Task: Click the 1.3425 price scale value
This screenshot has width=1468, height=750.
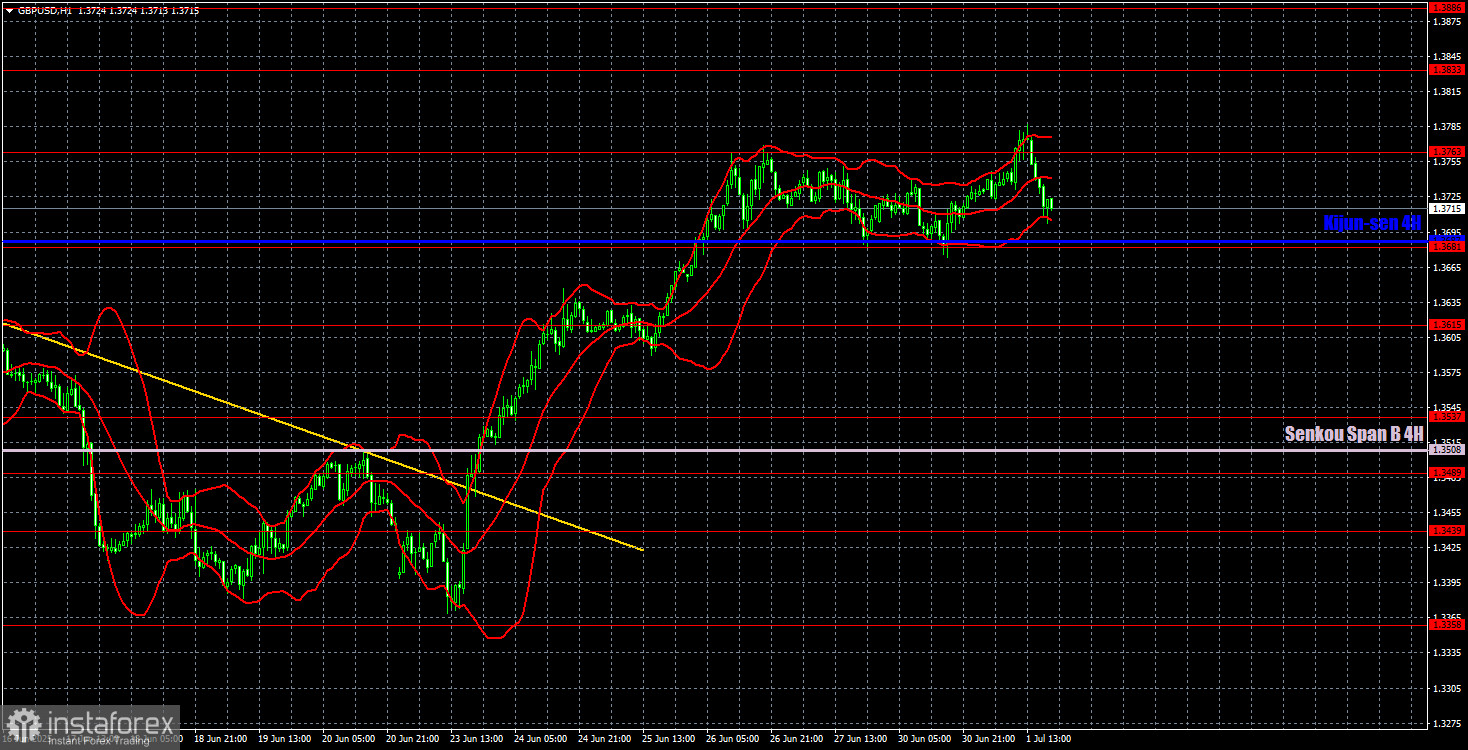Action: 1447,547
